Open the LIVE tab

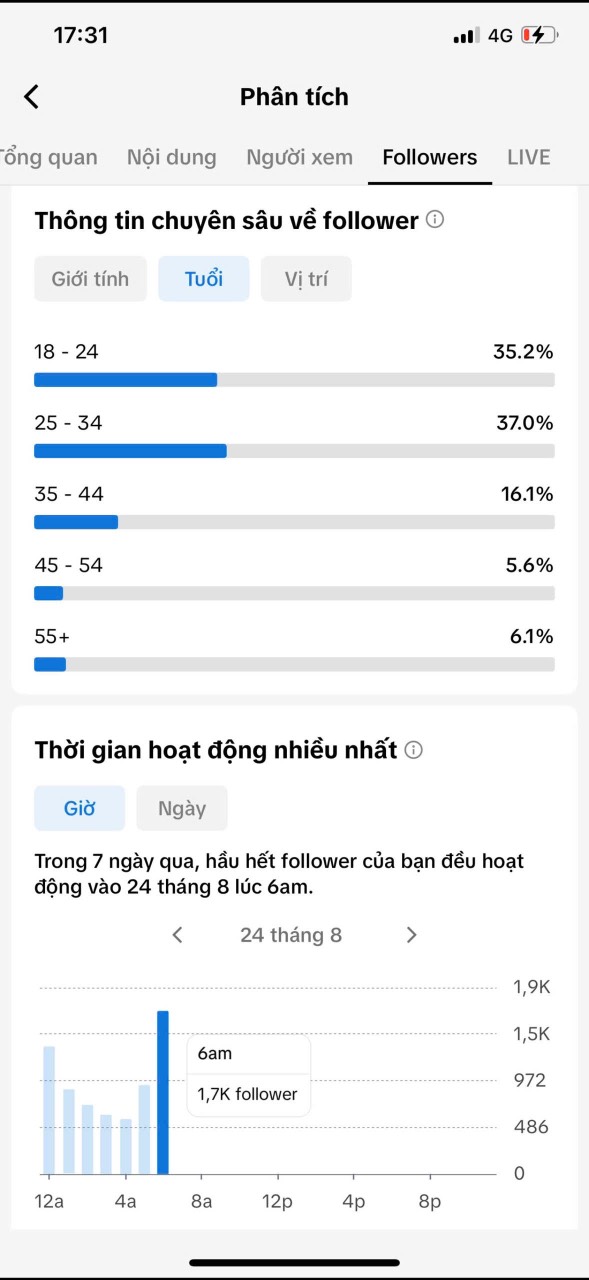click(x=529, y=157)
